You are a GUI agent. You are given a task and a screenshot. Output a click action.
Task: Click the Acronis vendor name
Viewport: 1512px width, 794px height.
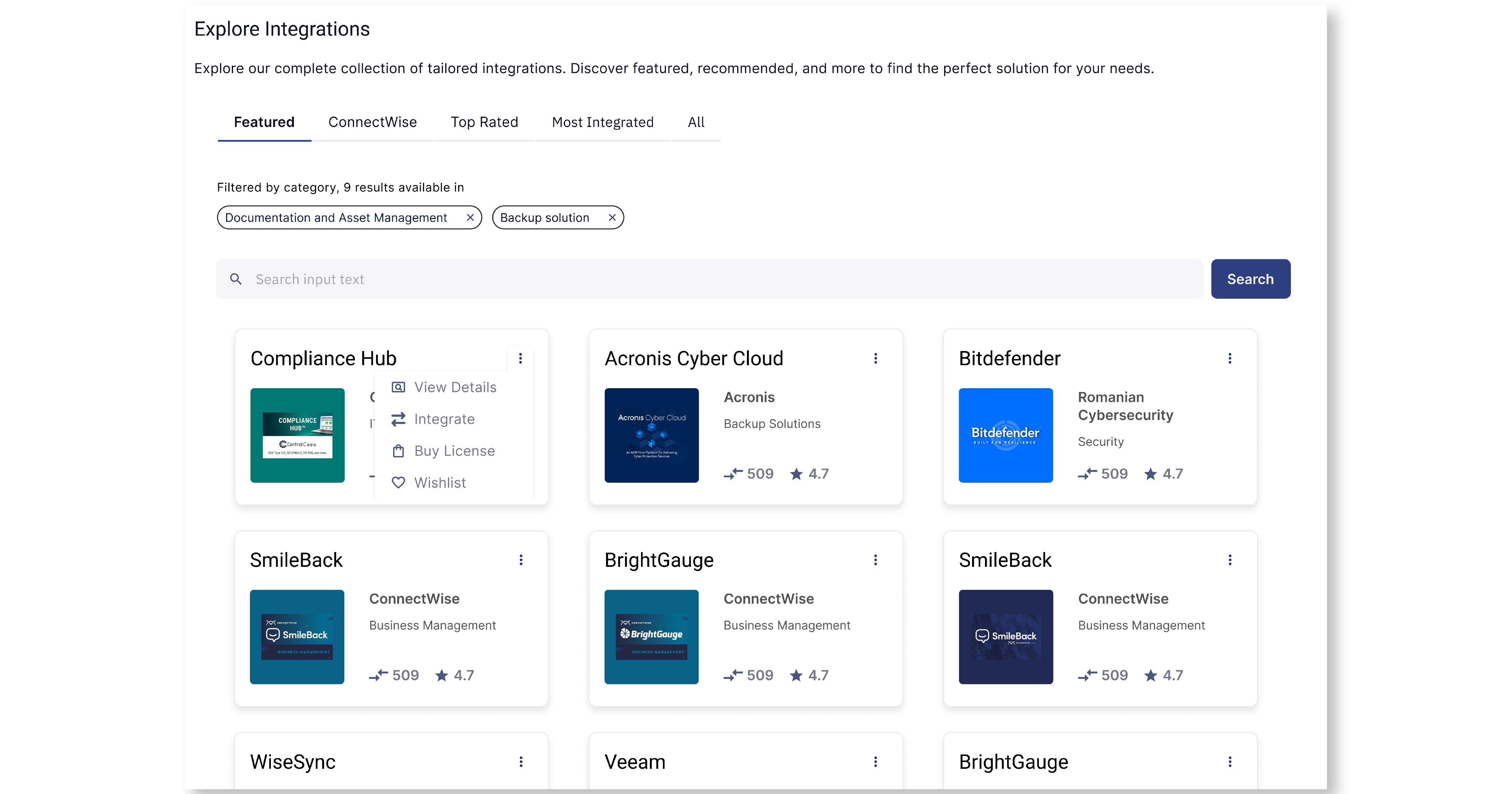(749, 397)
